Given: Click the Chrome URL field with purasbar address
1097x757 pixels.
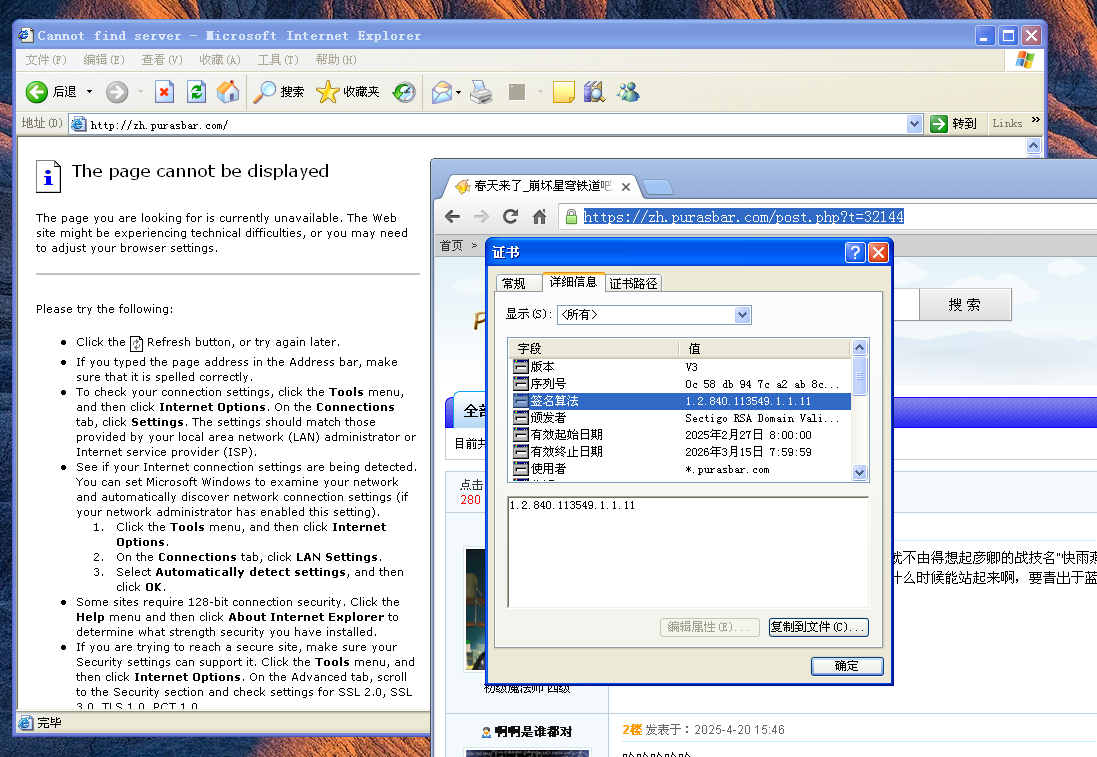Looking at the screenshot, I should (744, 217).
